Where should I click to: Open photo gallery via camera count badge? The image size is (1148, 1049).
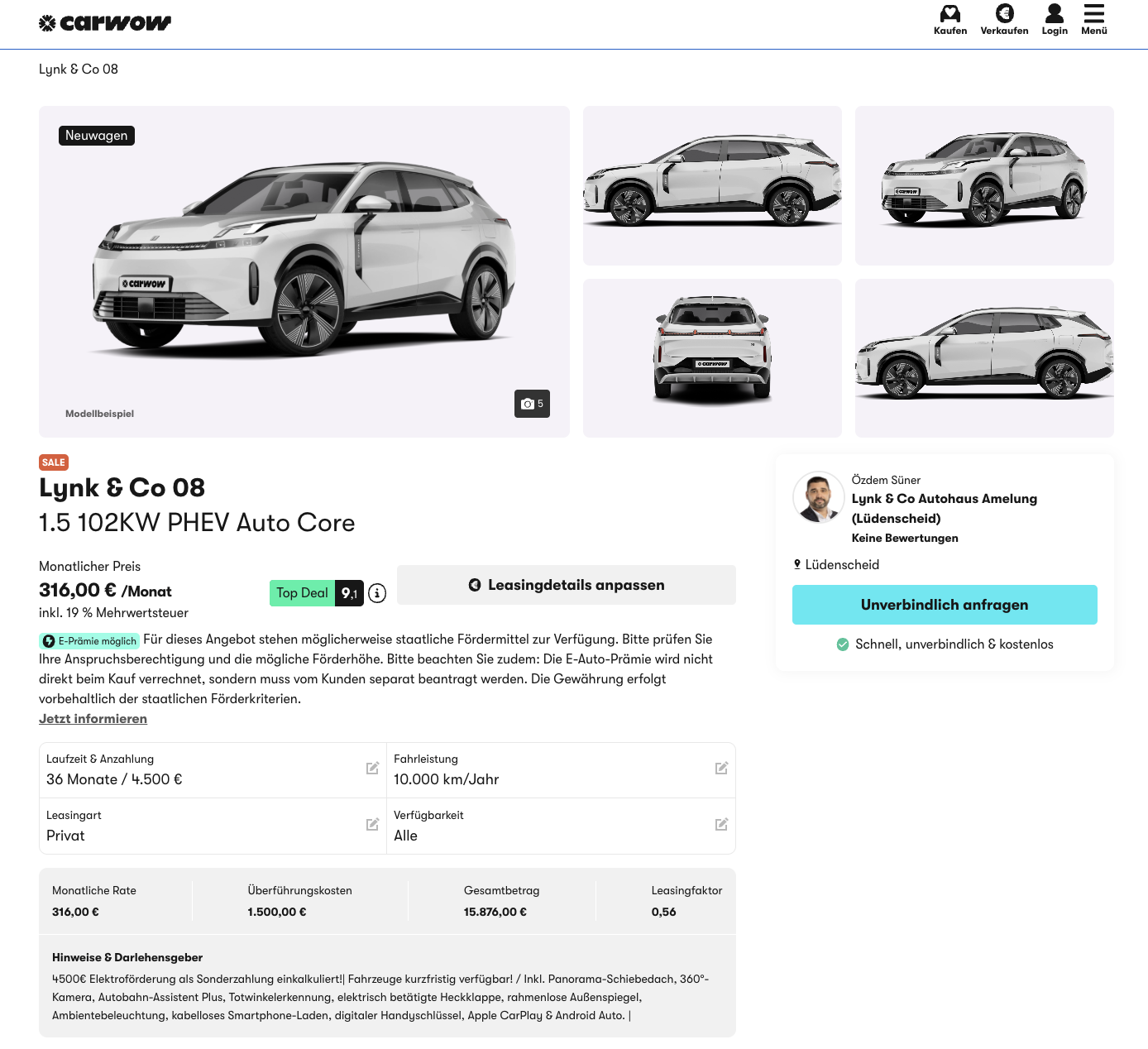click(x=532, y=404)
